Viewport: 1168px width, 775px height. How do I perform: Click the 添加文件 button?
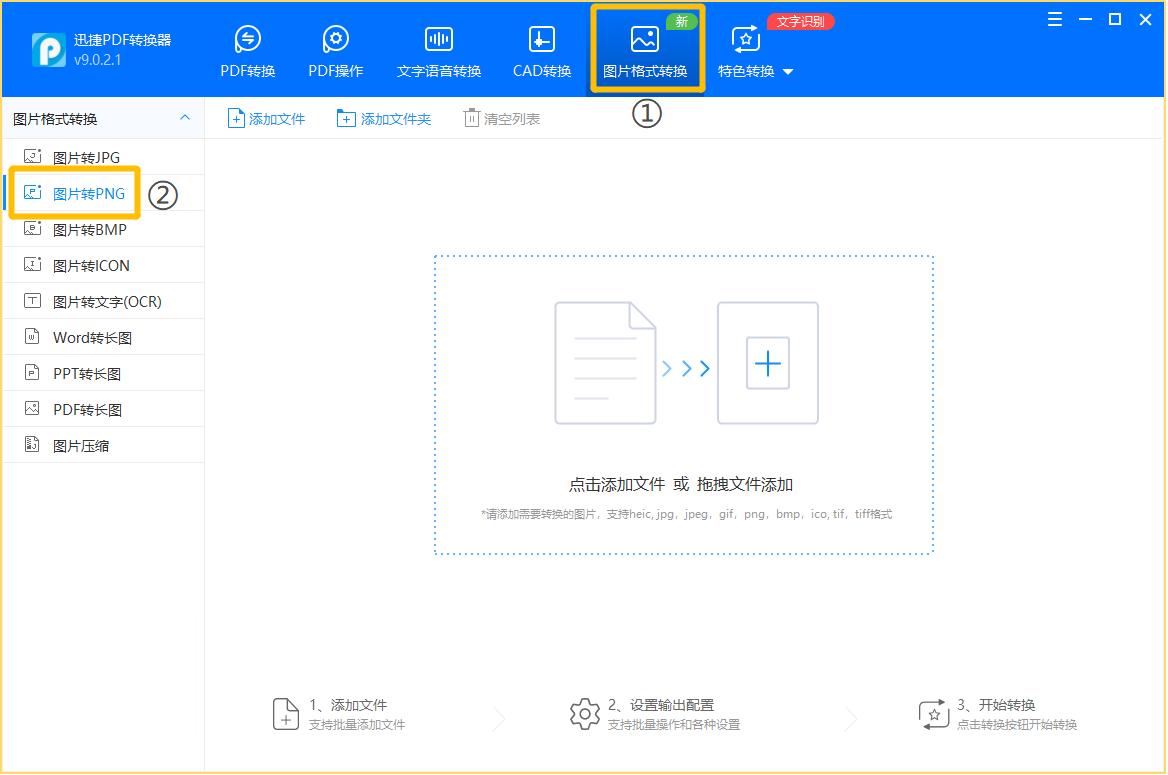click(x=265, y=117)
